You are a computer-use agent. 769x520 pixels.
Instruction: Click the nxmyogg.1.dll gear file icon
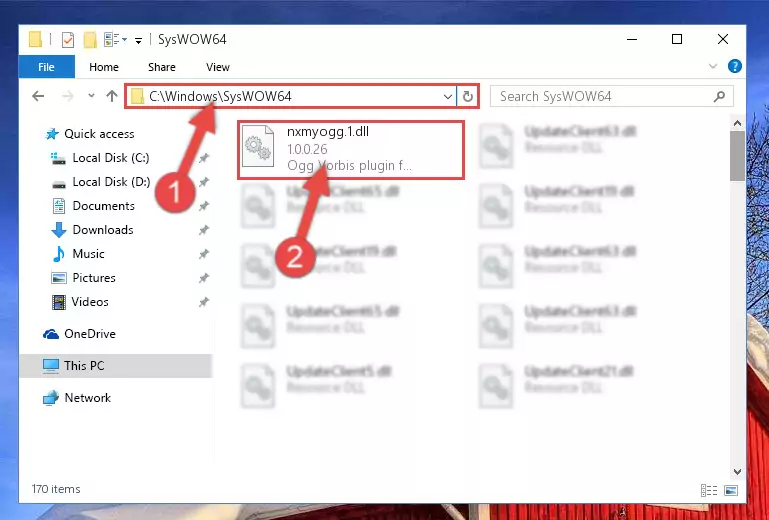pos(258,146)
